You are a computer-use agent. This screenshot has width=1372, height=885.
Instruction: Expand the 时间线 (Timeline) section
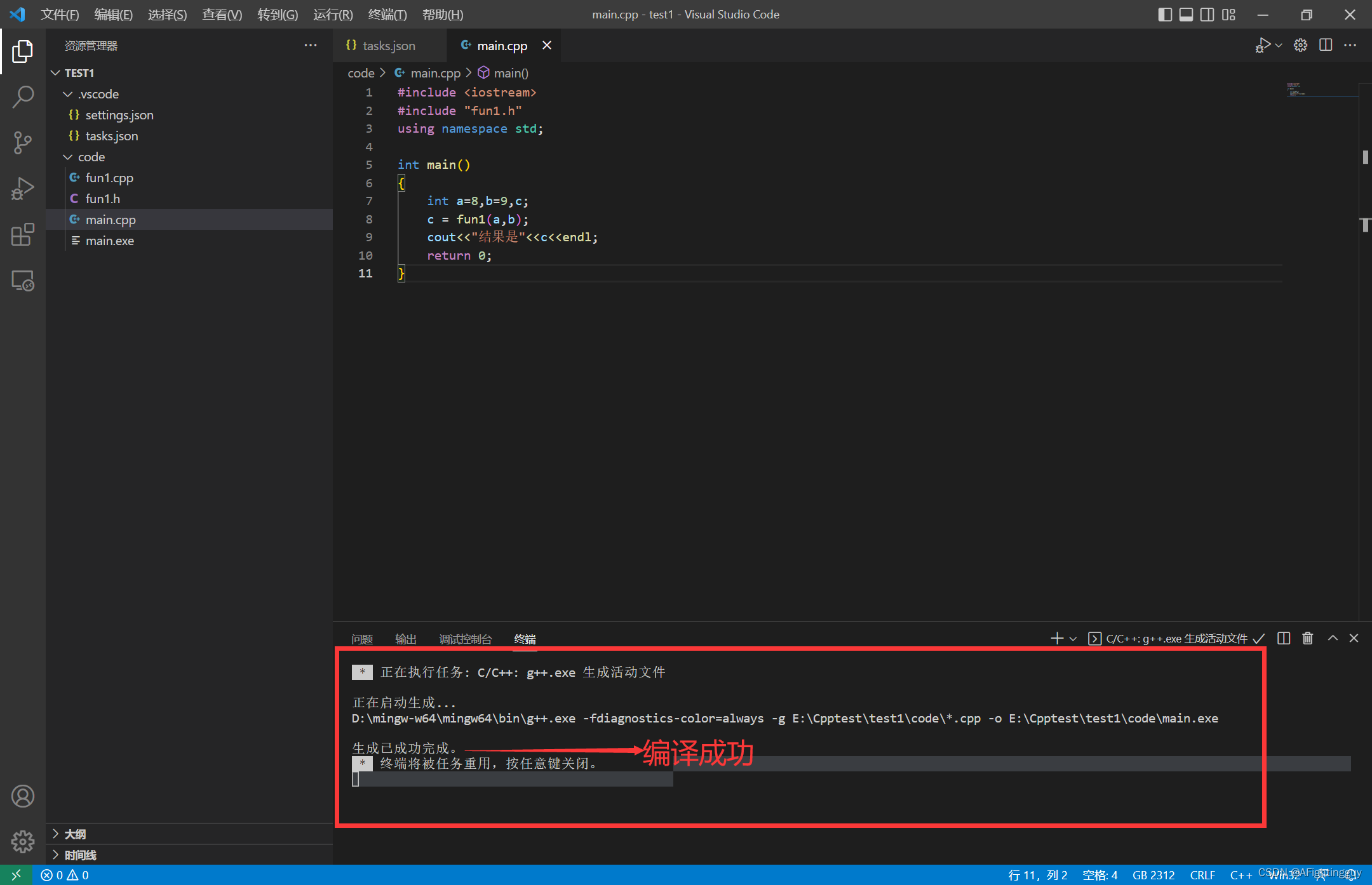tap(189, 855)
